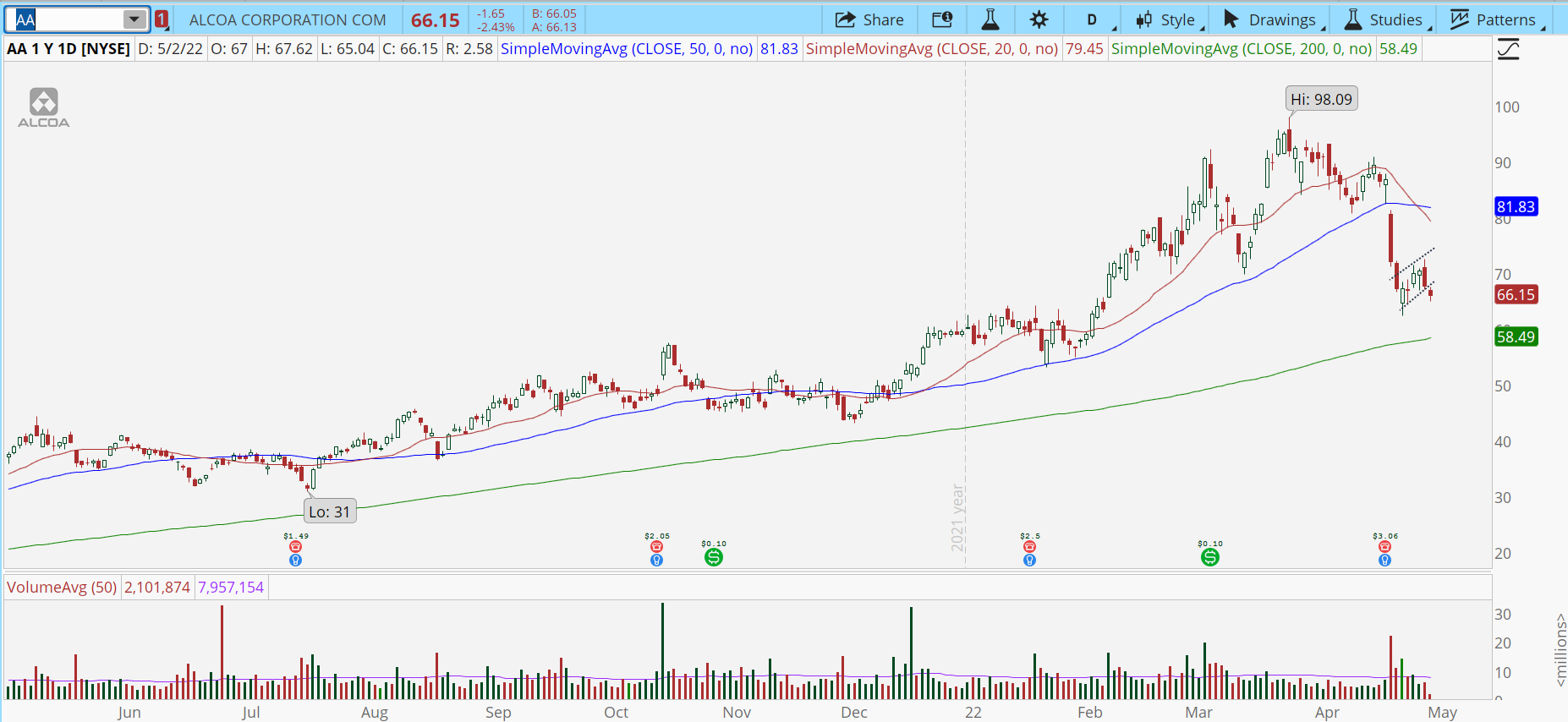
Task: Click the Share icon in the toolbar
Action: point(869,19)
